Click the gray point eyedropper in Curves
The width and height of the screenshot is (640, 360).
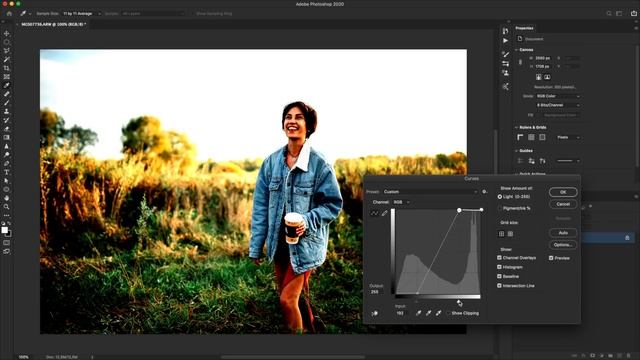pos(428,313)
